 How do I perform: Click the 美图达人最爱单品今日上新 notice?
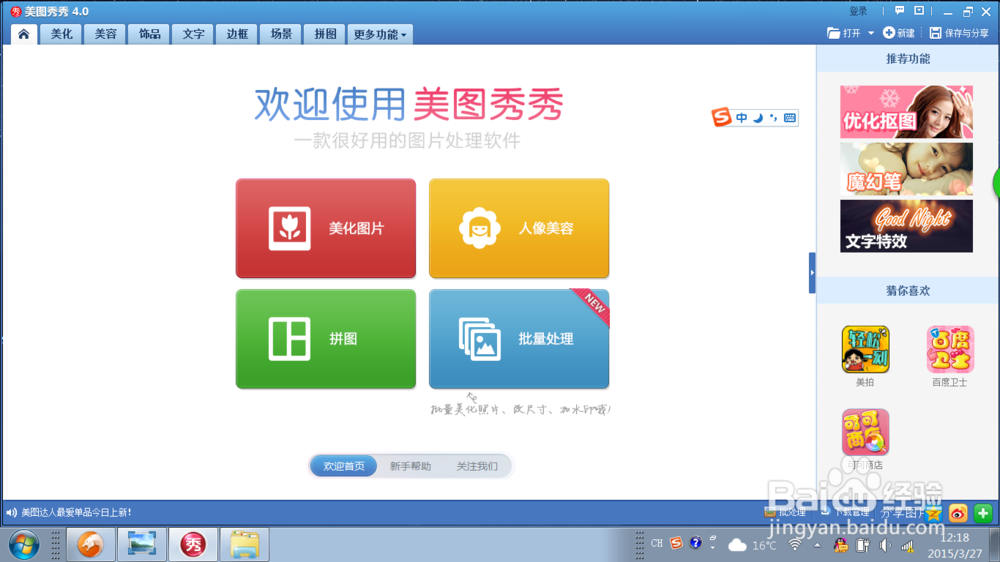click(77, 512)
